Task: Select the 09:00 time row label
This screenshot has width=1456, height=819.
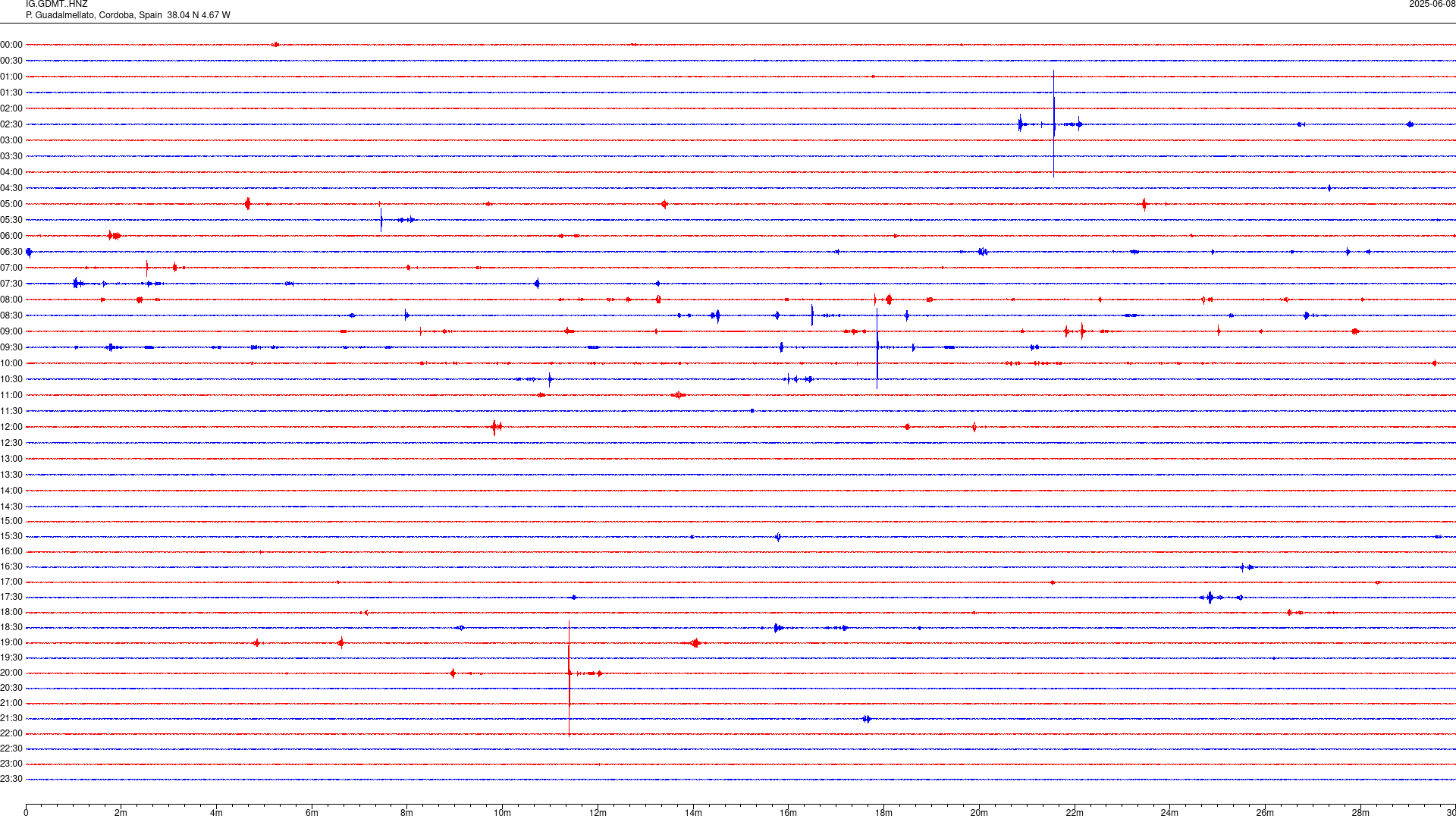Action: [11, 331]
